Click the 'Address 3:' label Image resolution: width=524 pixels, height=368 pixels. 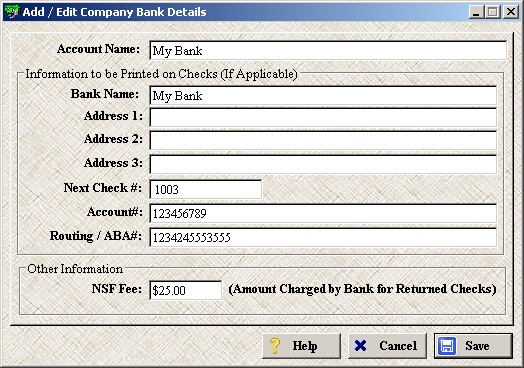[113, 163]
